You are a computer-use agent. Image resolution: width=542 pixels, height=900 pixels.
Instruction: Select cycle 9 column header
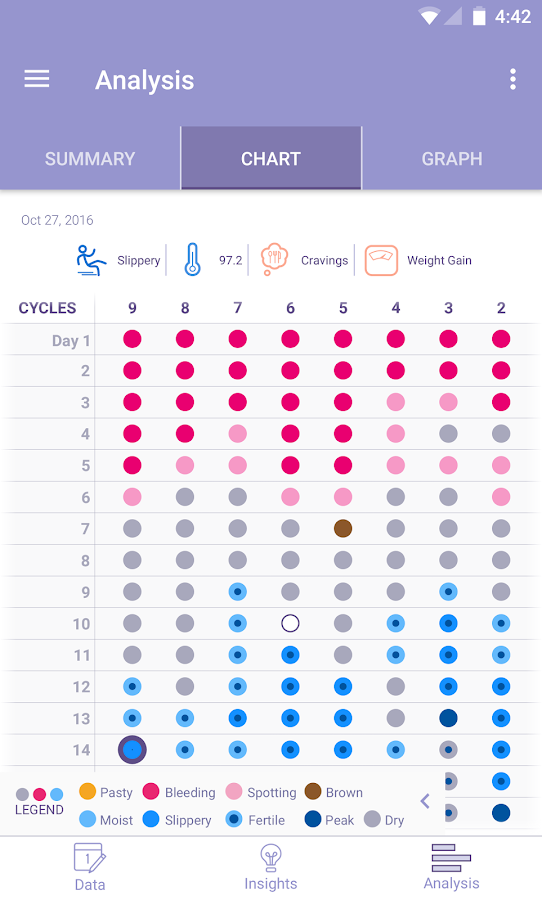[x=132, y=308]
